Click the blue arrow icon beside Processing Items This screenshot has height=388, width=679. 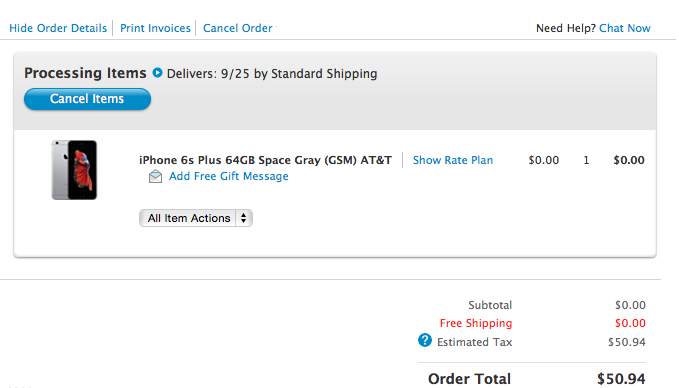[x=158, y=73]
